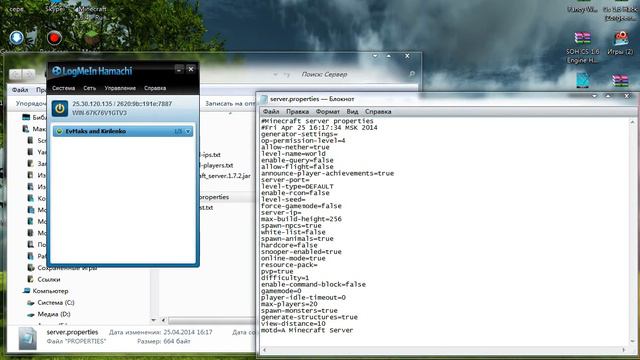Open the Notepad Вид menu
This screenshot has width=640, height=360.
coord(352,111)
